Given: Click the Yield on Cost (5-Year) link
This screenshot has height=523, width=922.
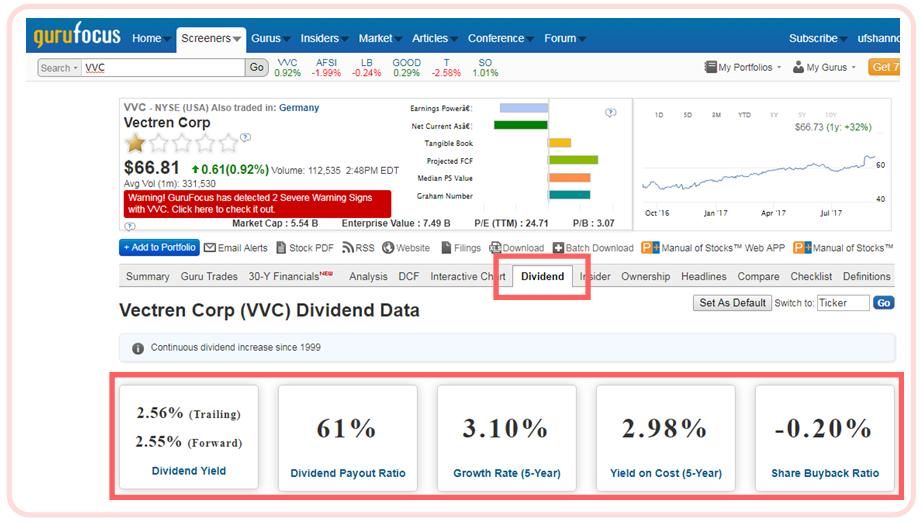Looking at the screenshot, I should tap(666, 473).
